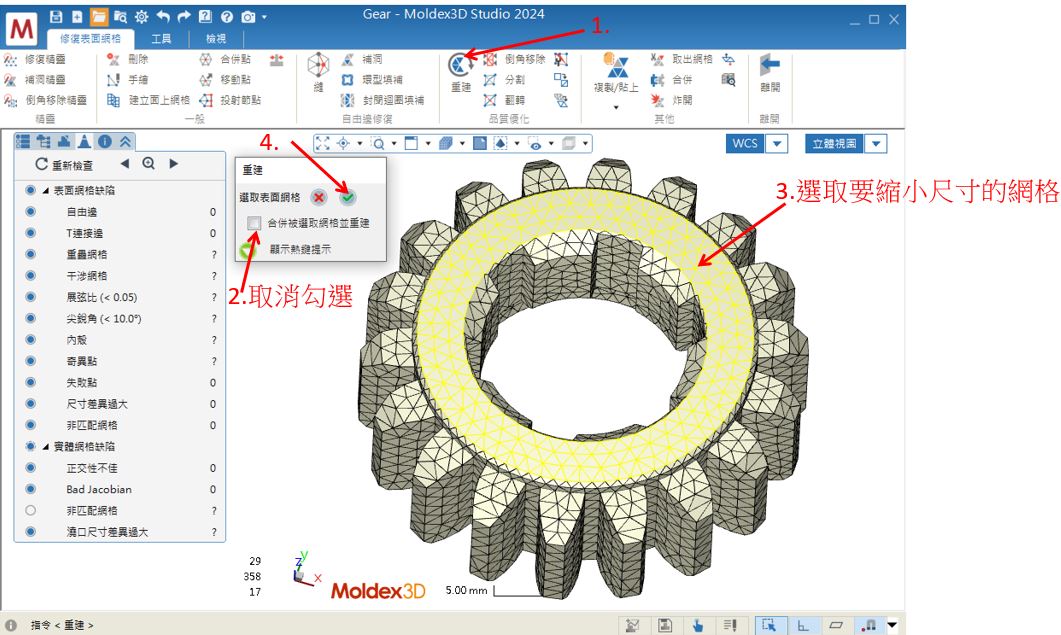Collapse side panel with double-chevron tab

(126, 141)
